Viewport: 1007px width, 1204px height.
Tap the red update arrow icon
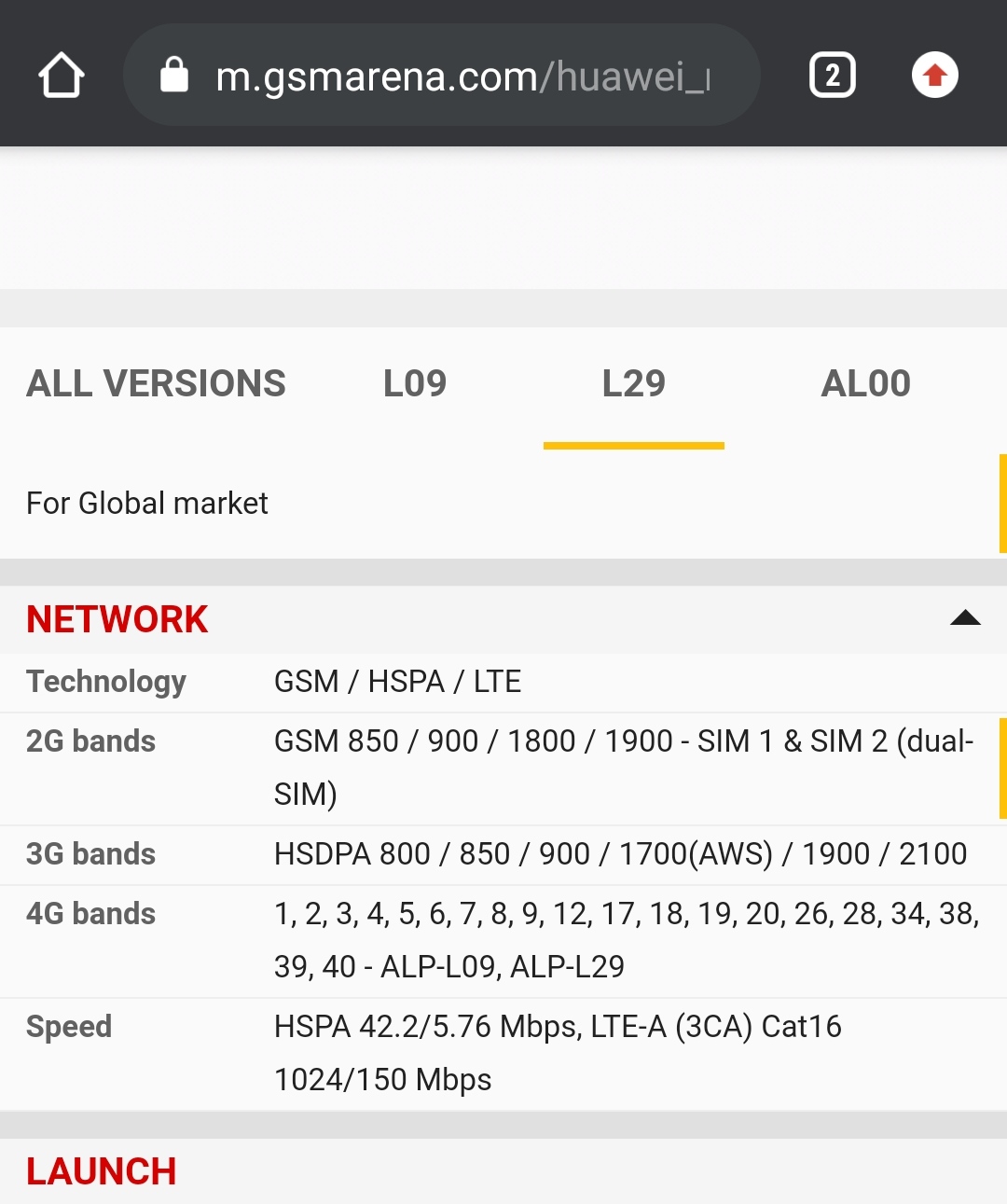coord(935,76)
